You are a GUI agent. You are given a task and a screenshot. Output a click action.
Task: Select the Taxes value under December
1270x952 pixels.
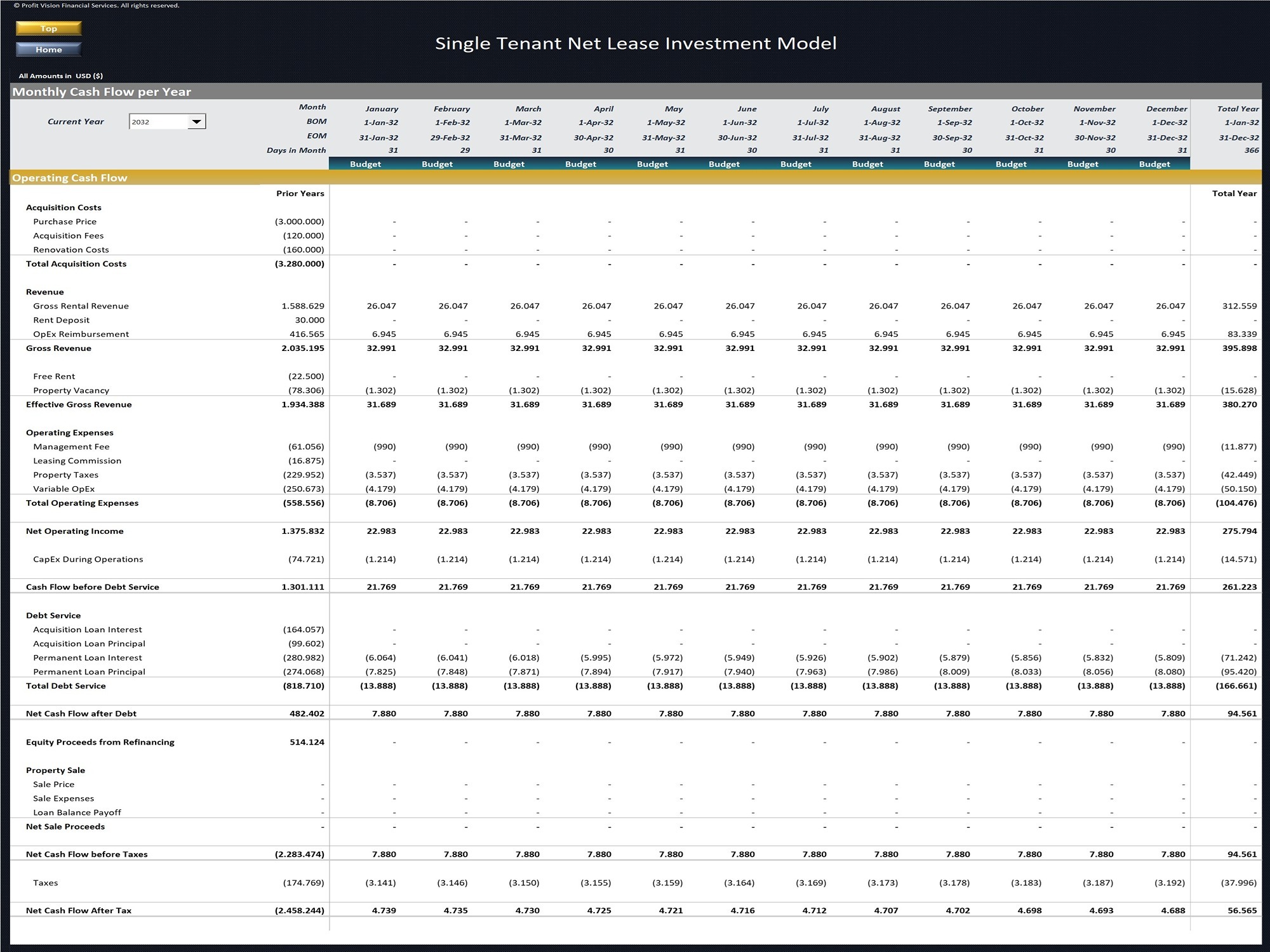(x=1170, y=882)
